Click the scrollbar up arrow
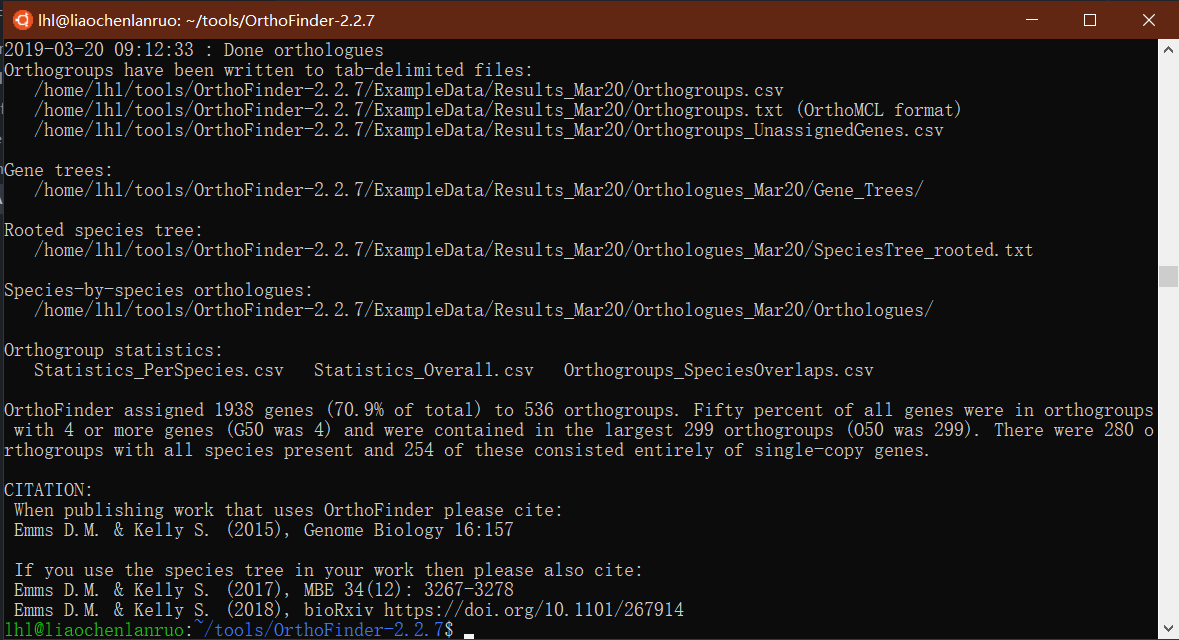1179x640 pixels. [x=1168, y=50]
